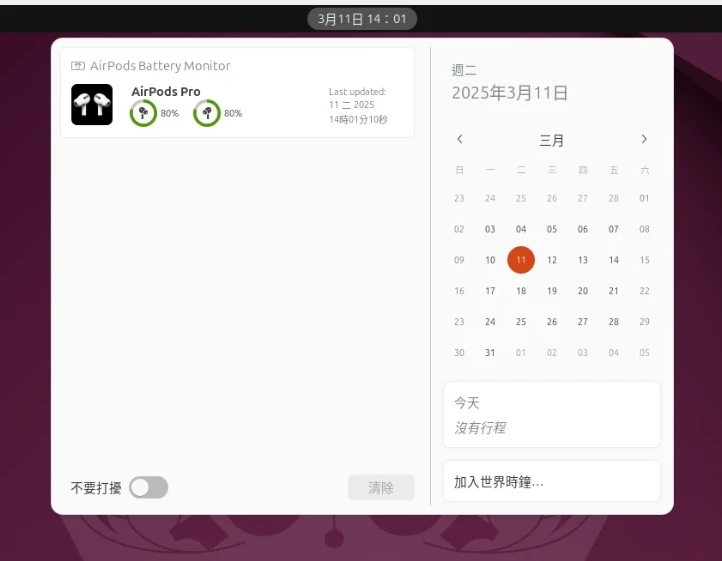This screenshot has height=561, width=722.
Task: Select March 19 in calendar
Action: click(552, 291)
